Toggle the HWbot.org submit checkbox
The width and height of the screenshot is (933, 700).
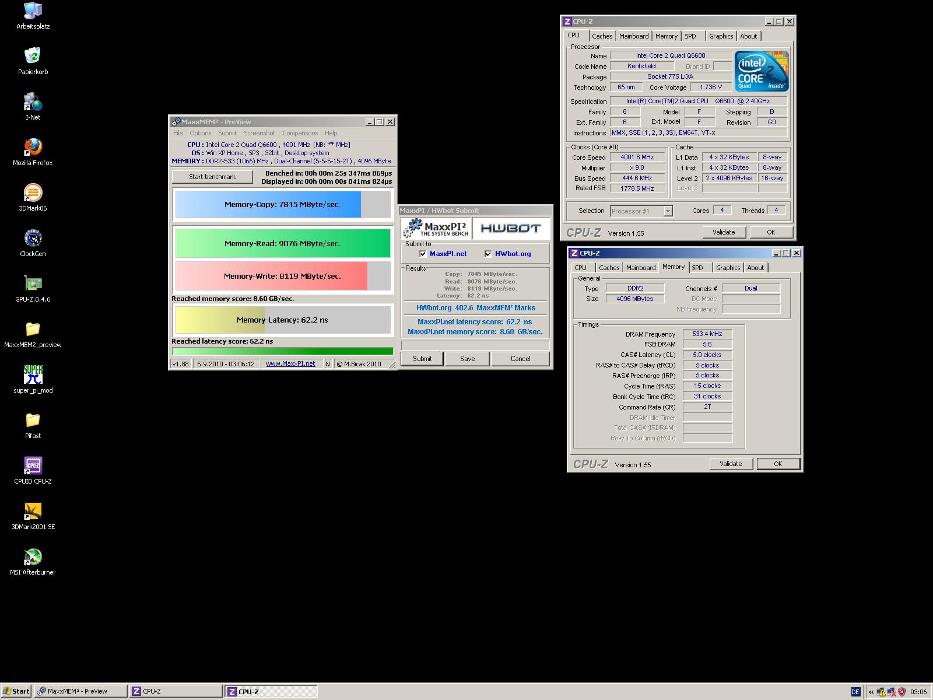[488, 254]
